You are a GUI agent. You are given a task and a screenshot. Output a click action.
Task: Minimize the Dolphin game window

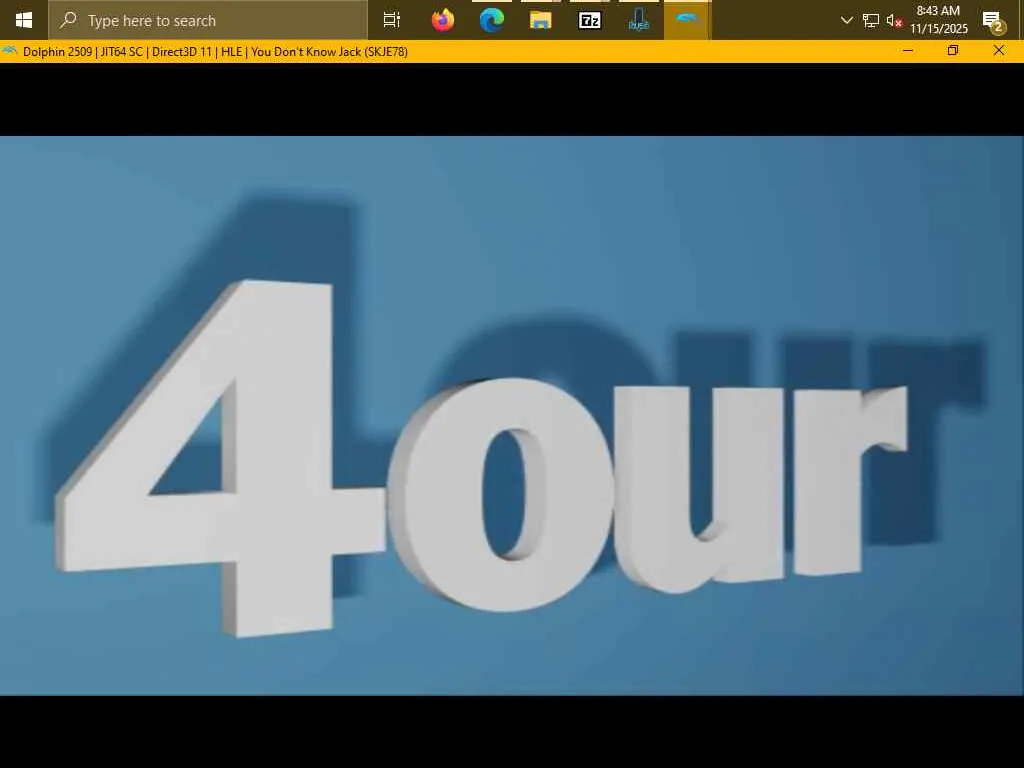point(908,51)
